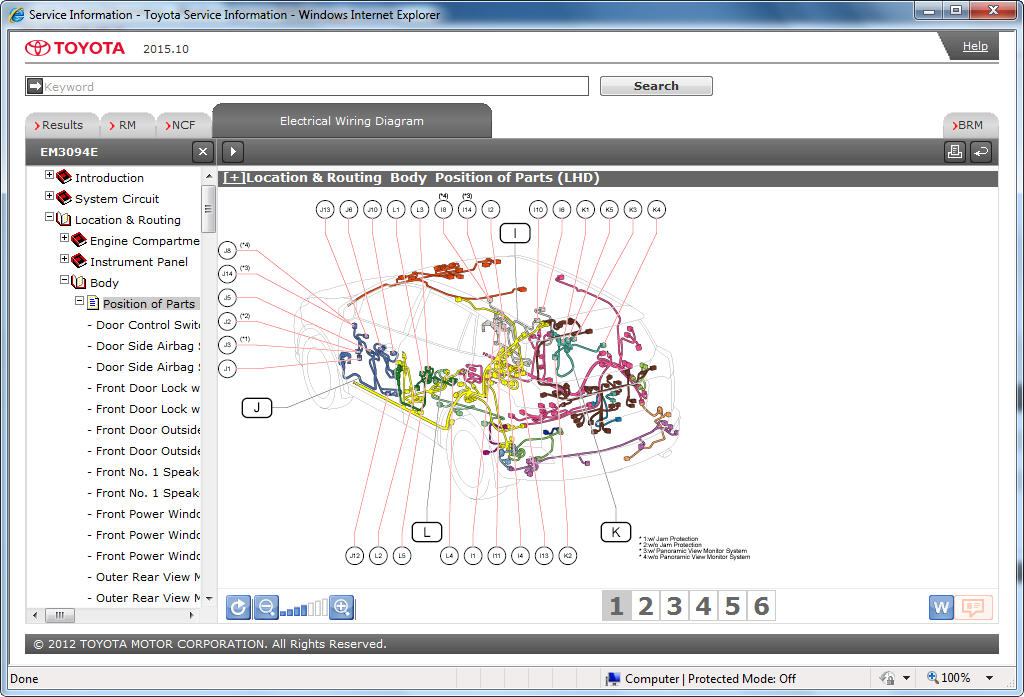1024x697 pixels.
Task: Select the Electrical Wiring Diagram tab
Action: tap(352, 121)
